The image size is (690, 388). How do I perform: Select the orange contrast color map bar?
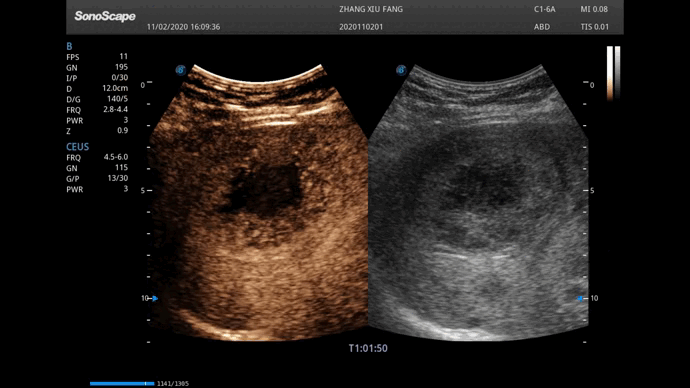[x=610, y=73]
